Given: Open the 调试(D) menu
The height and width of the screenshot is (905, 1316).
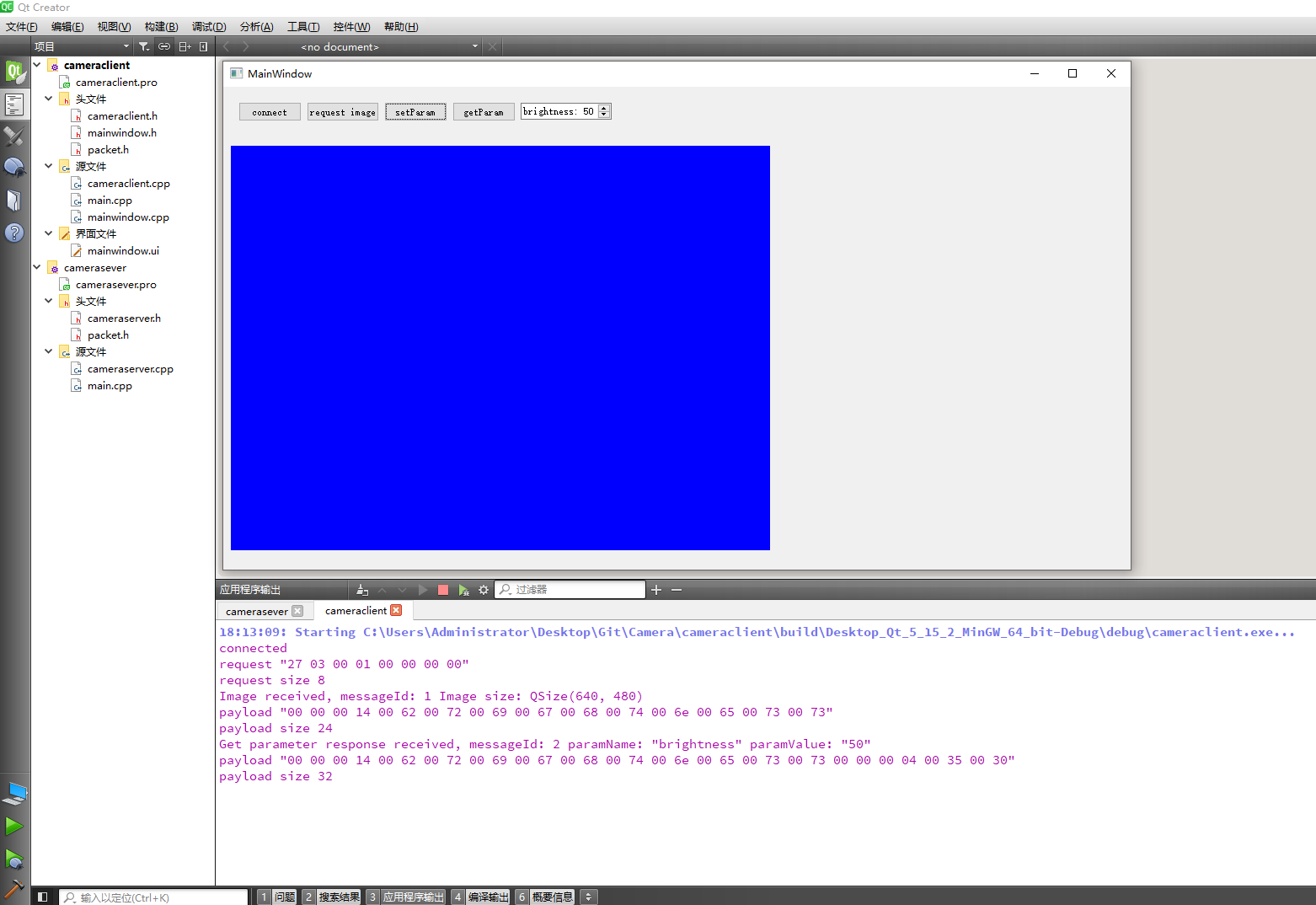Looking at the screenshot, I should pos(209,27).
